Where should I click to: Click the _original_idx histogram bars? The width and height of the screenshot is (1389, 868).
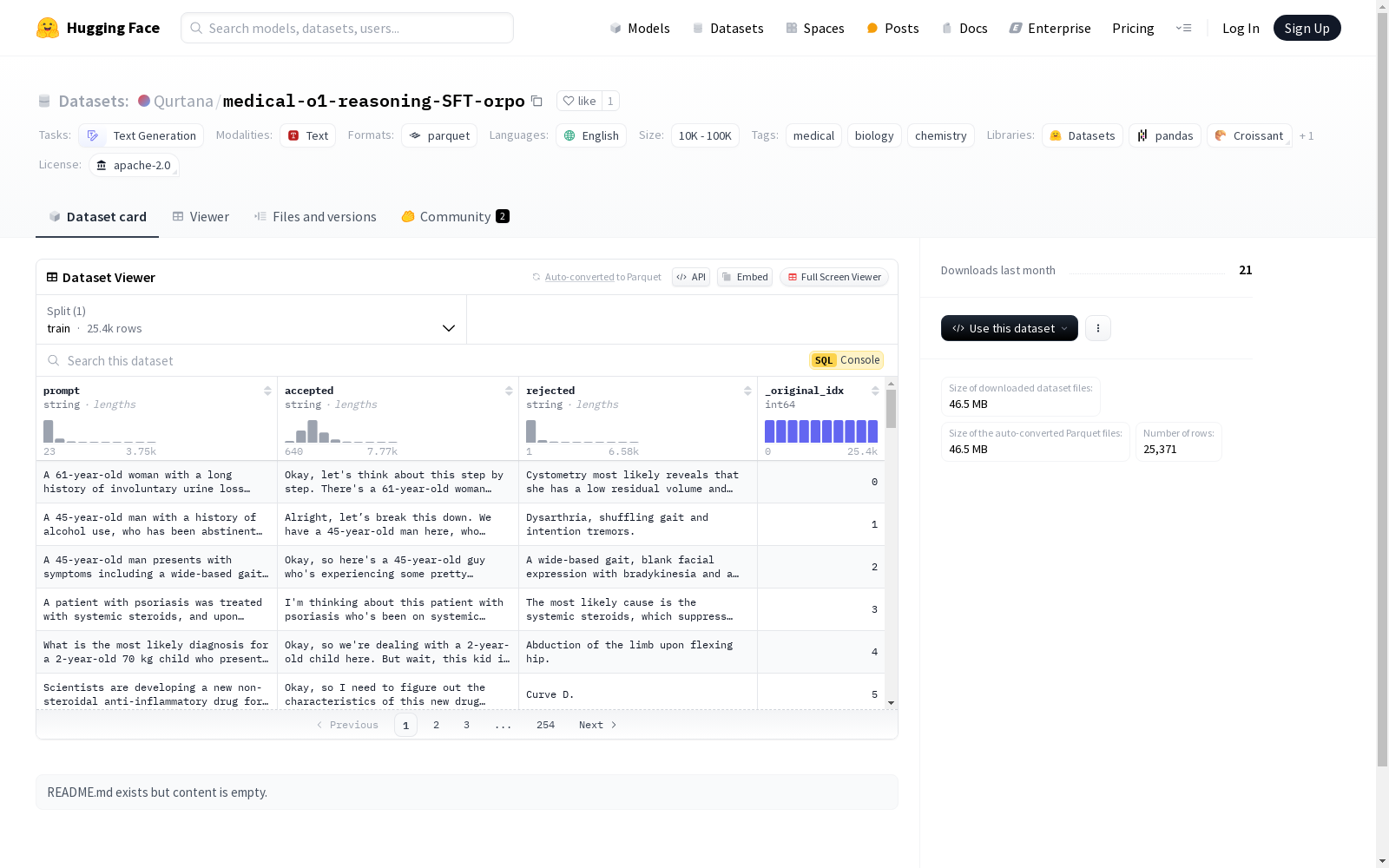(821, 431)
